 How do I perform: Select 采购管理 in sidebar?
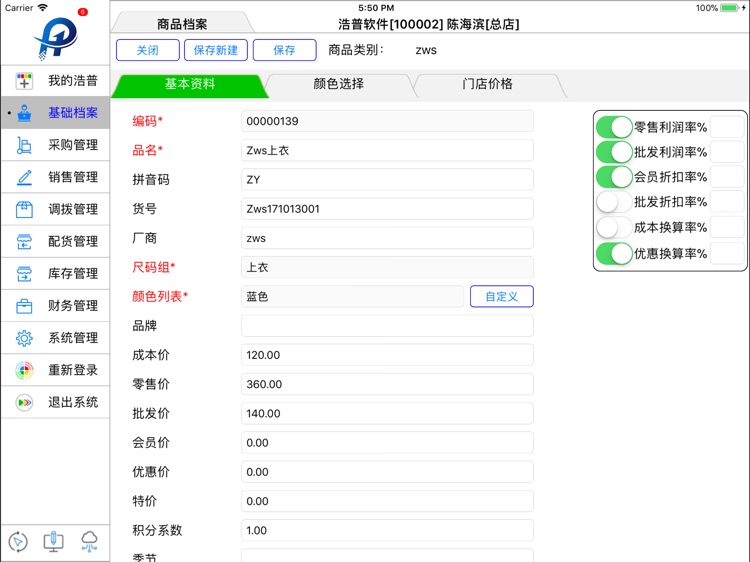click(55, 145)
